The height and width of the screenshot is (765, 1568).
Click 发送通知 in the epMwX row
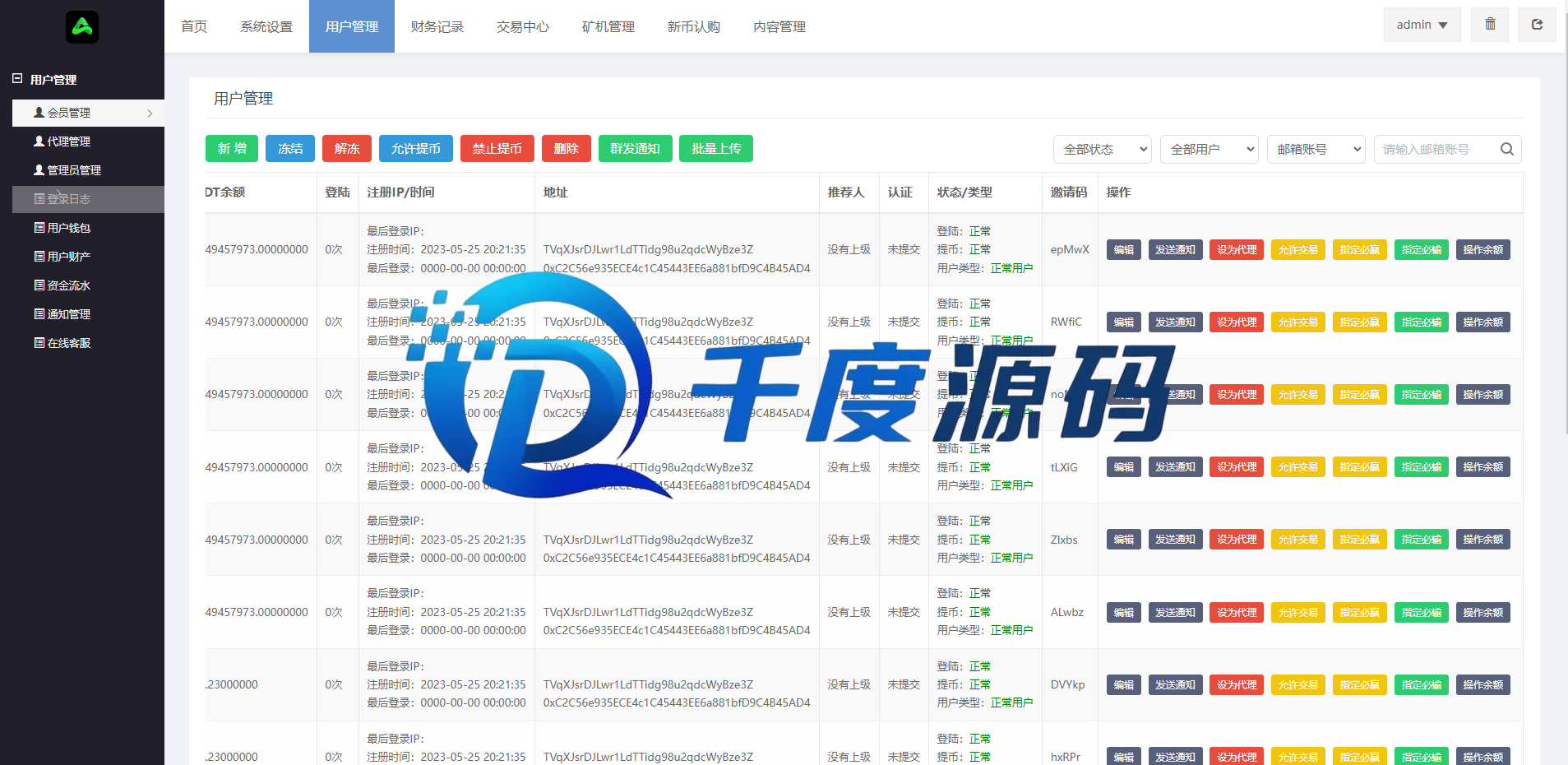(1175, 250)
